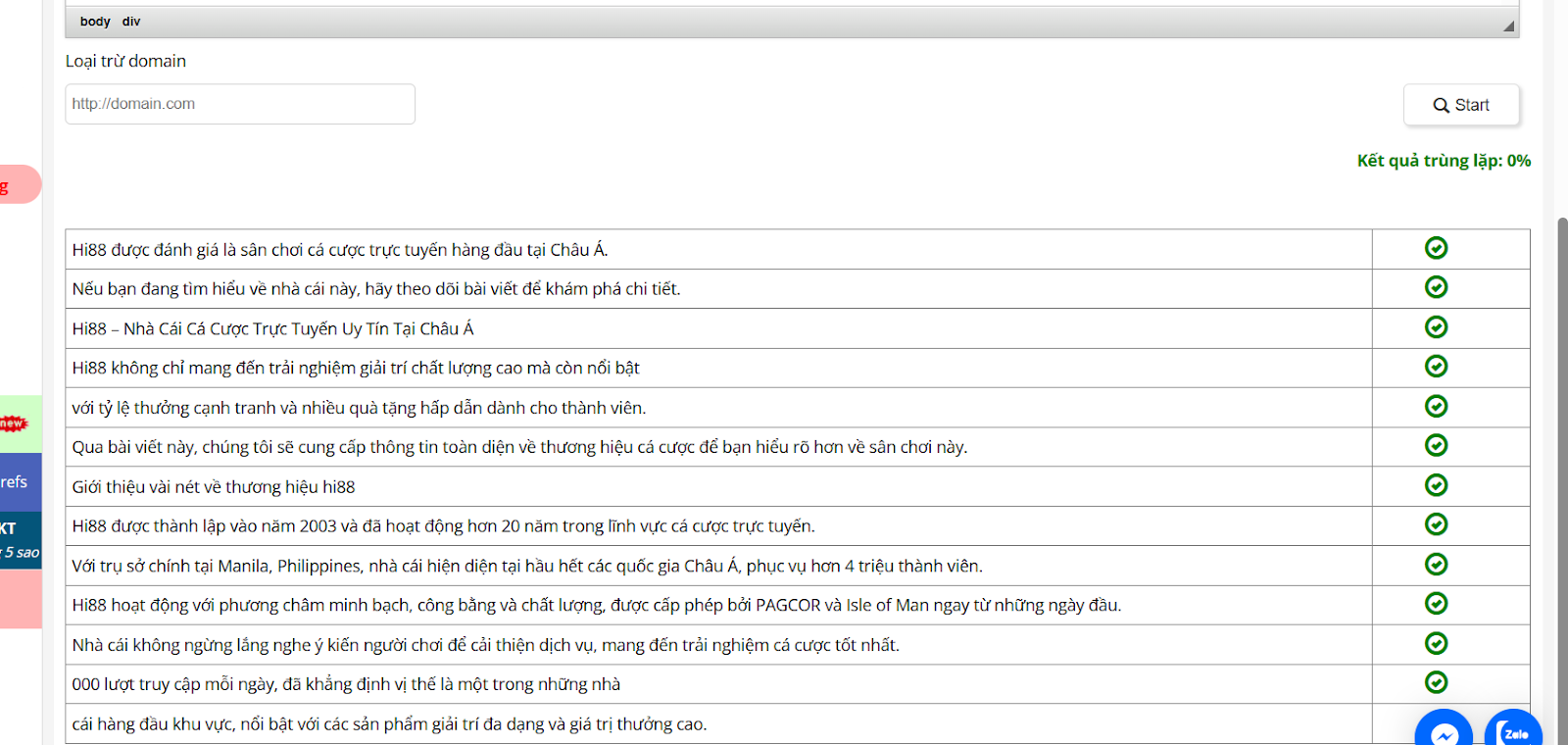The image size is (1568, 745).
Task: Click check icon for 'Nếu bạn đang tìm hiểu' row
Action: [x=1437, y=287]
